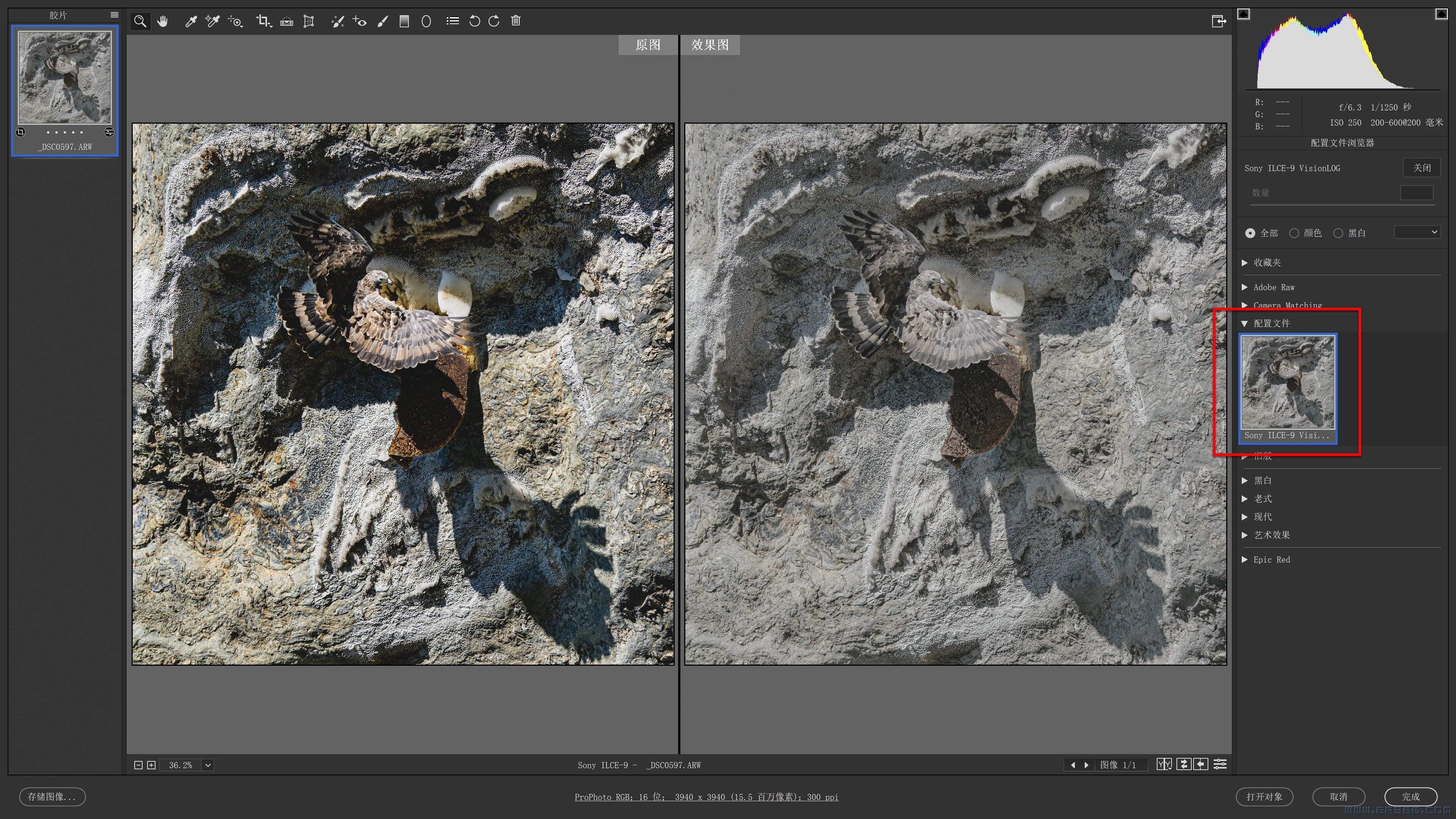
Task: Rotate image counterclockwise
Action: tap(474, 22)
